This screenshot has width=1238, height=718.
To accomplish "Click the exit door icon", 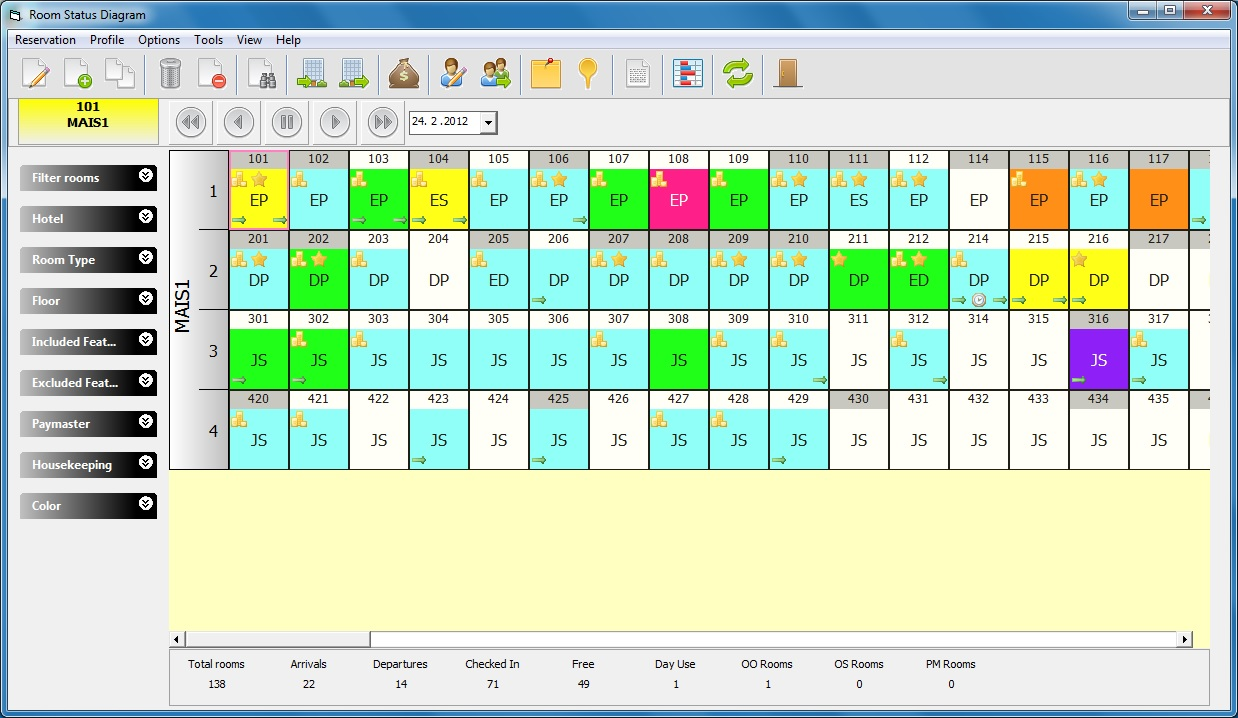I will 788,74.
